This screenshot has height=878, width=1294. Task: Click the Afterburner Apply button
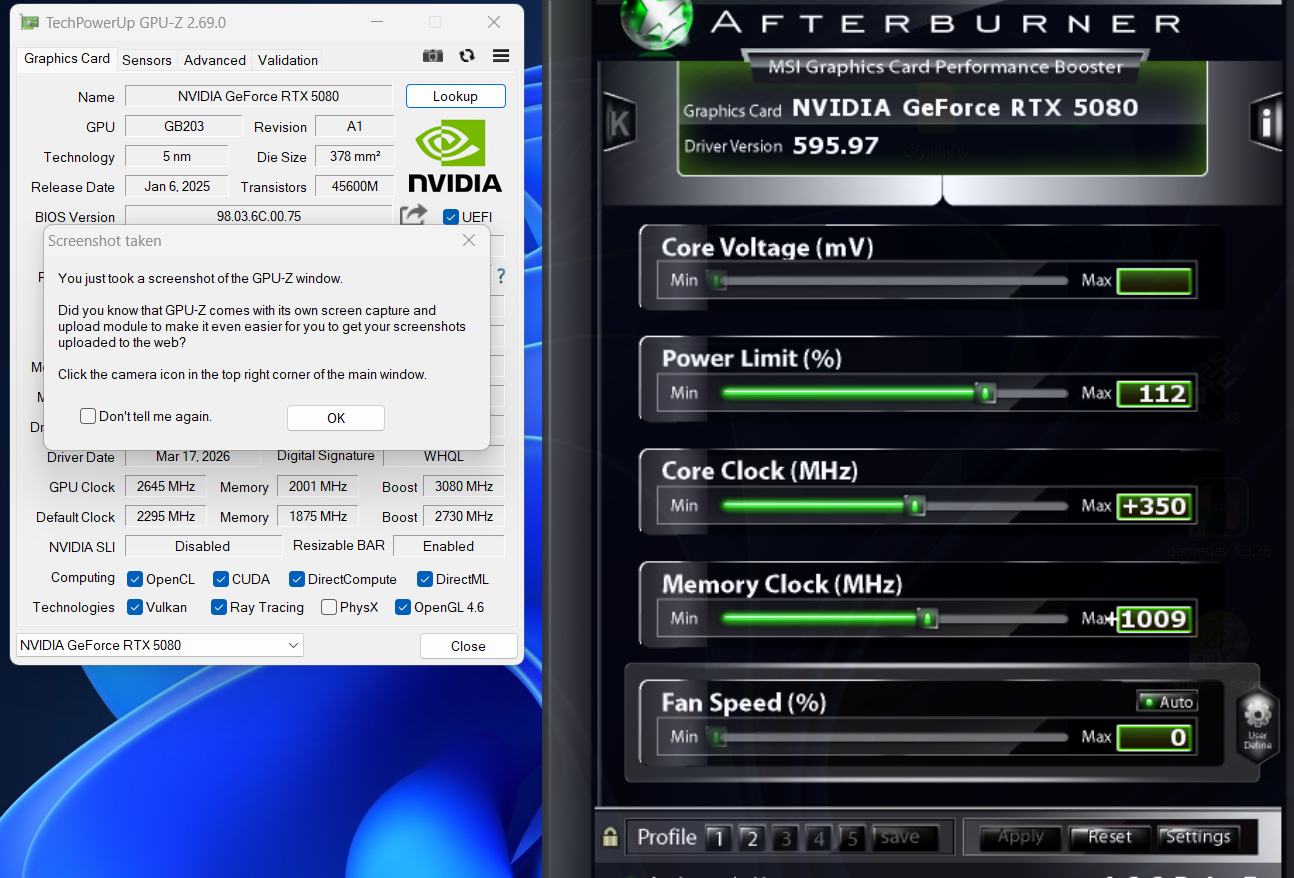point(1020,838)
